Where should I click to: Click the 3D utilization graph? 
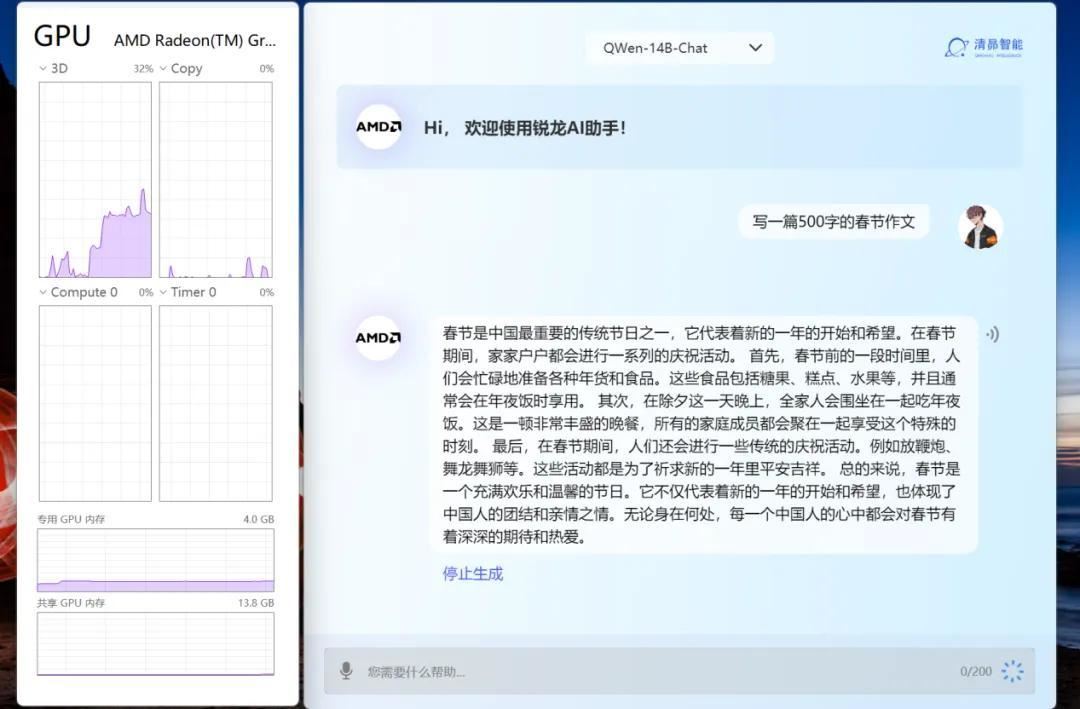pos(95,180)
